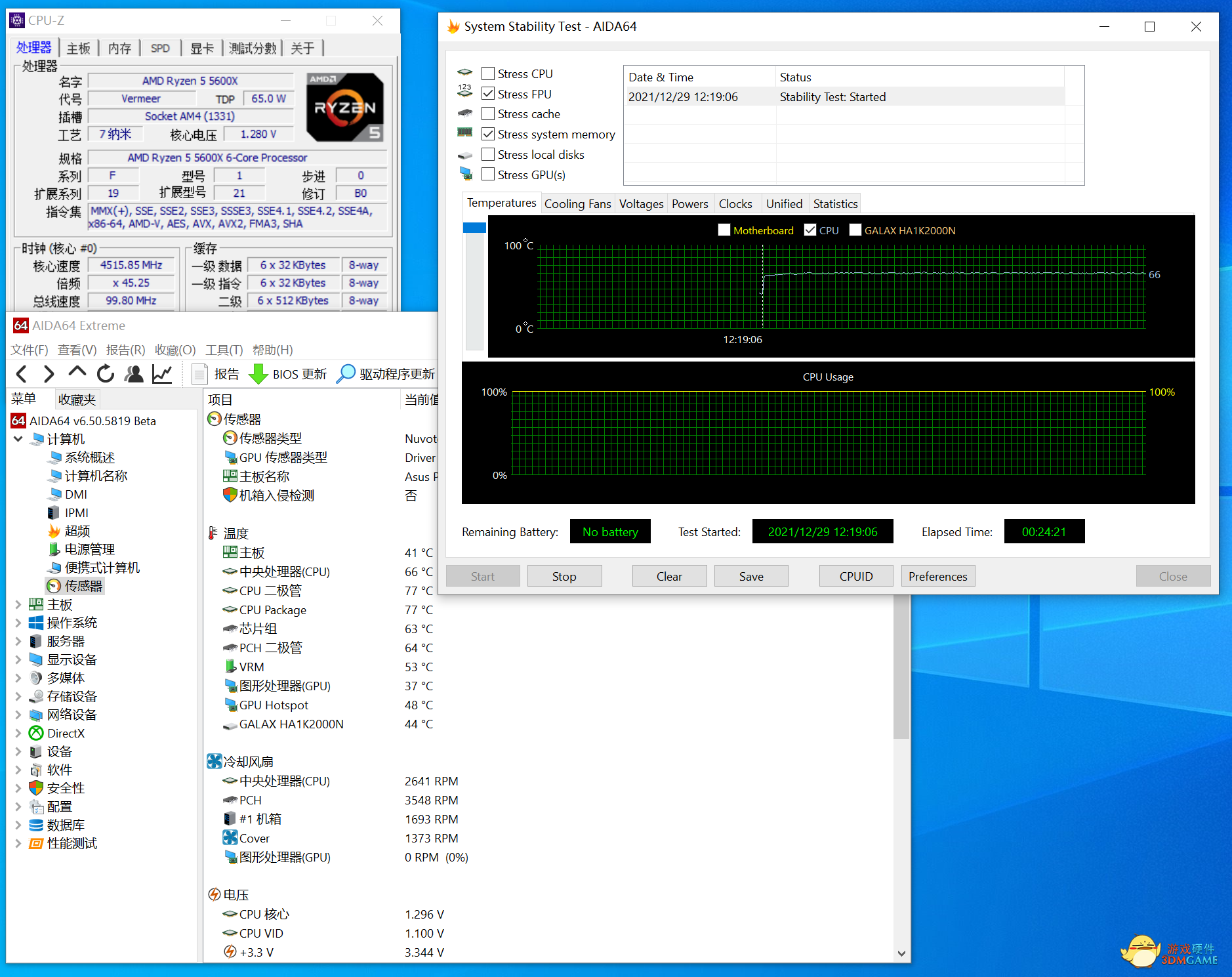Open the 工具(T) menu
The width and height of the screenshot is (1232, 977).
click(x=224, y=350)
